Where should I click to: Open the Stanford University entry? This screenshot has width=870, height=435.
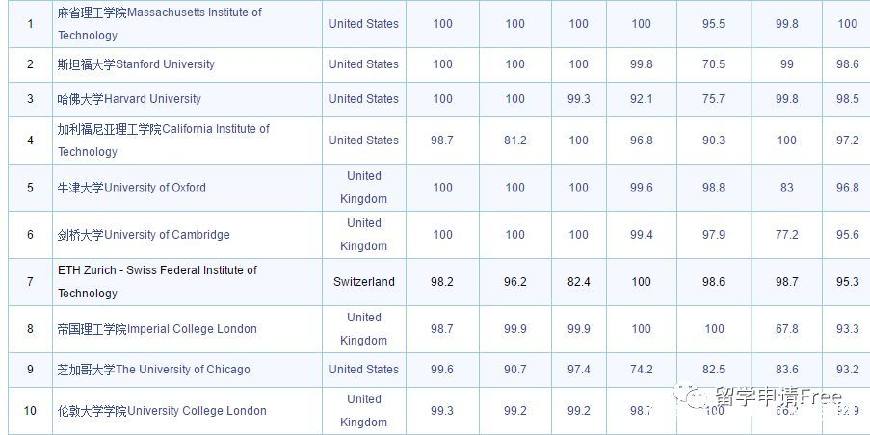136,64
